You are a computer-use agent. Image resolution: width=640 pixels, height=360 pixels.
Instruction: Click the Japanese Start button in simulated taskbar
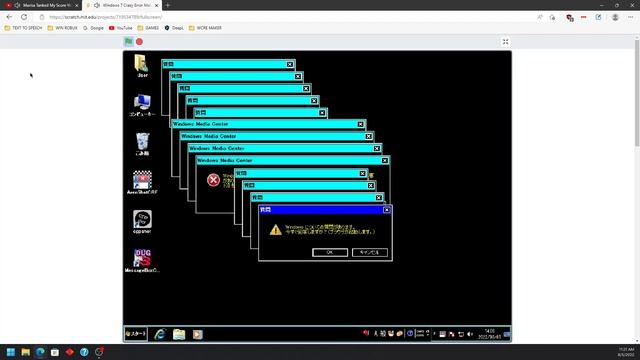coord(136,334)
